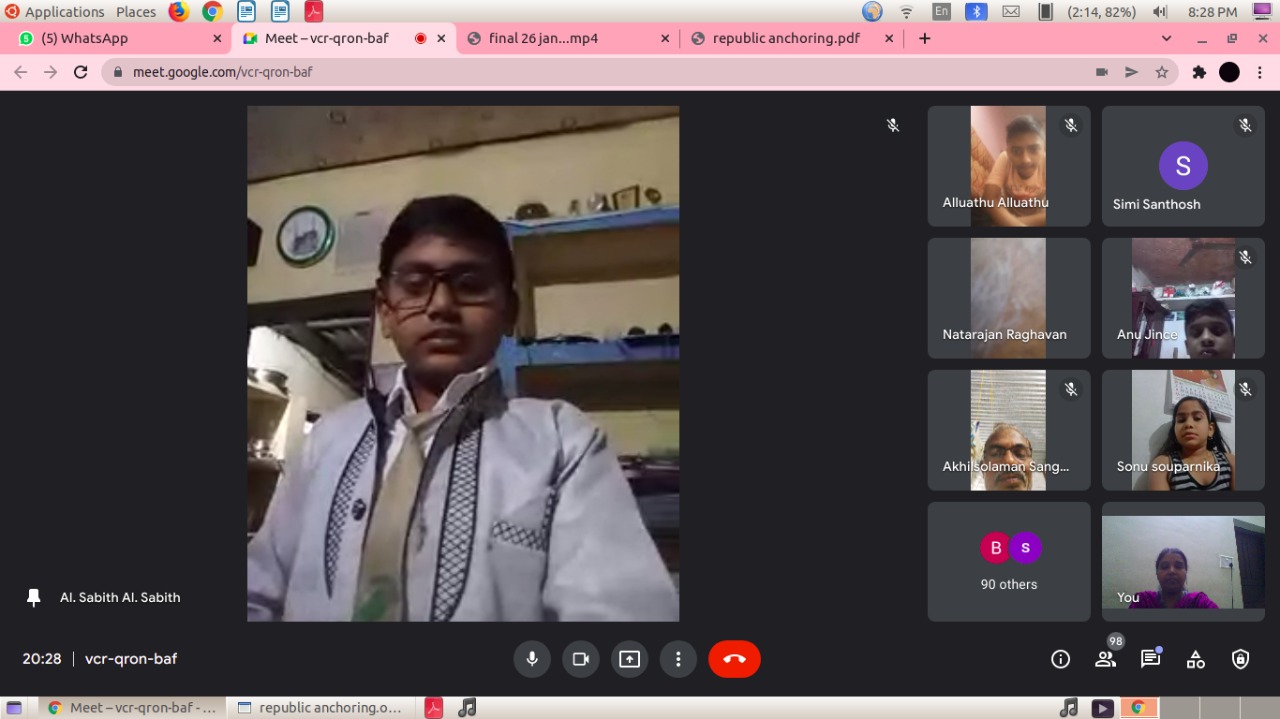Open the Activities panel icon
Viewport: 1280px width, 719px height.
click(1195, 659)
